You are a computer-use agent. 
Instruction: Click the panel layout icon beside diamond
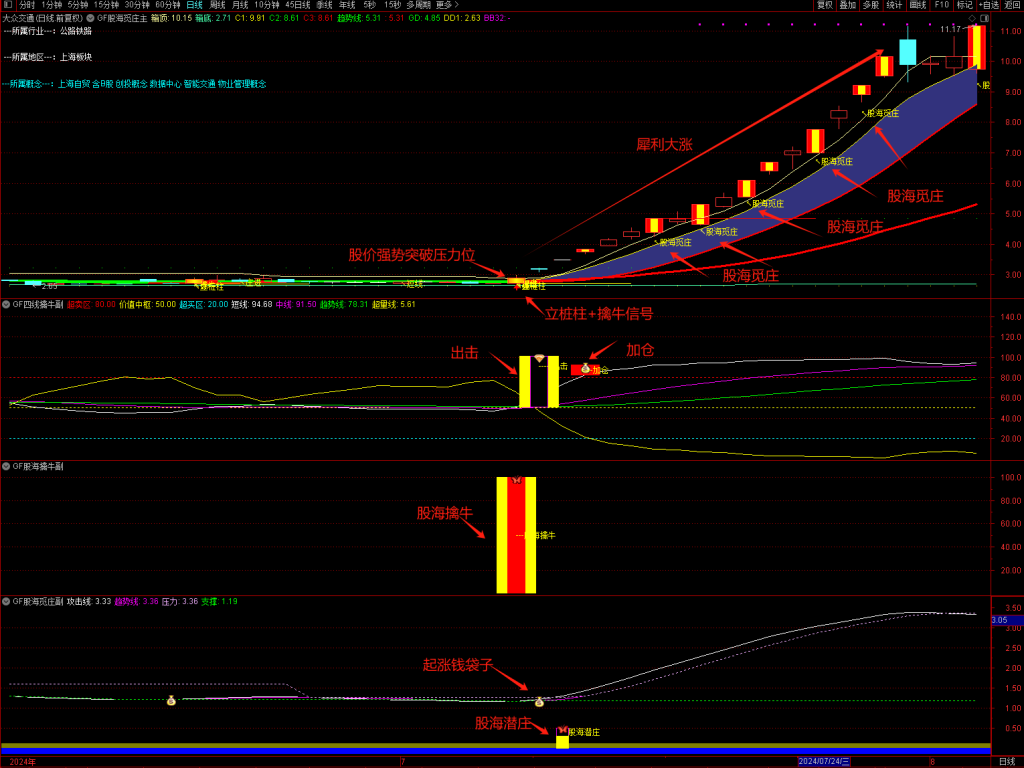click(984, 18)
